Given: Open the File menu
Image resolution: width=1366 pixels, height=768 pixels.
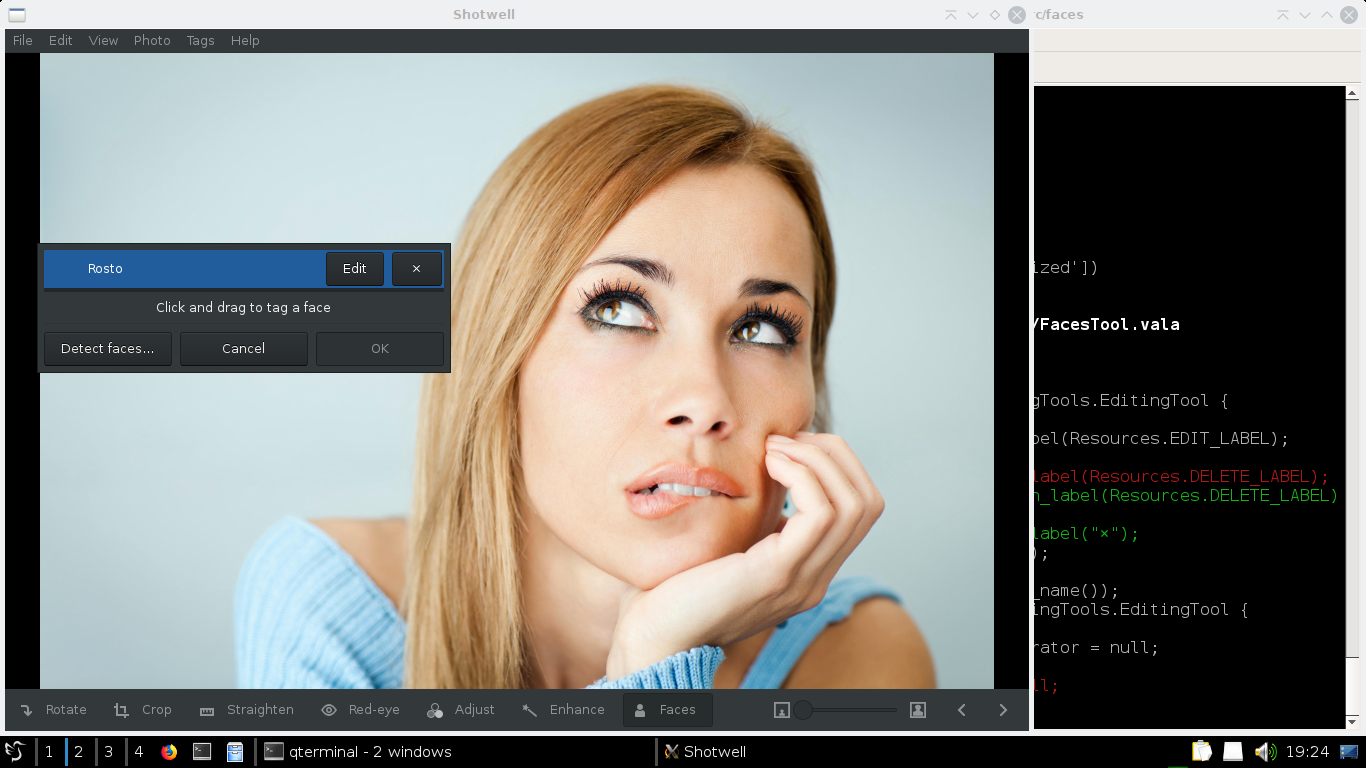Looking at the screenshot, I should (22, 41).
